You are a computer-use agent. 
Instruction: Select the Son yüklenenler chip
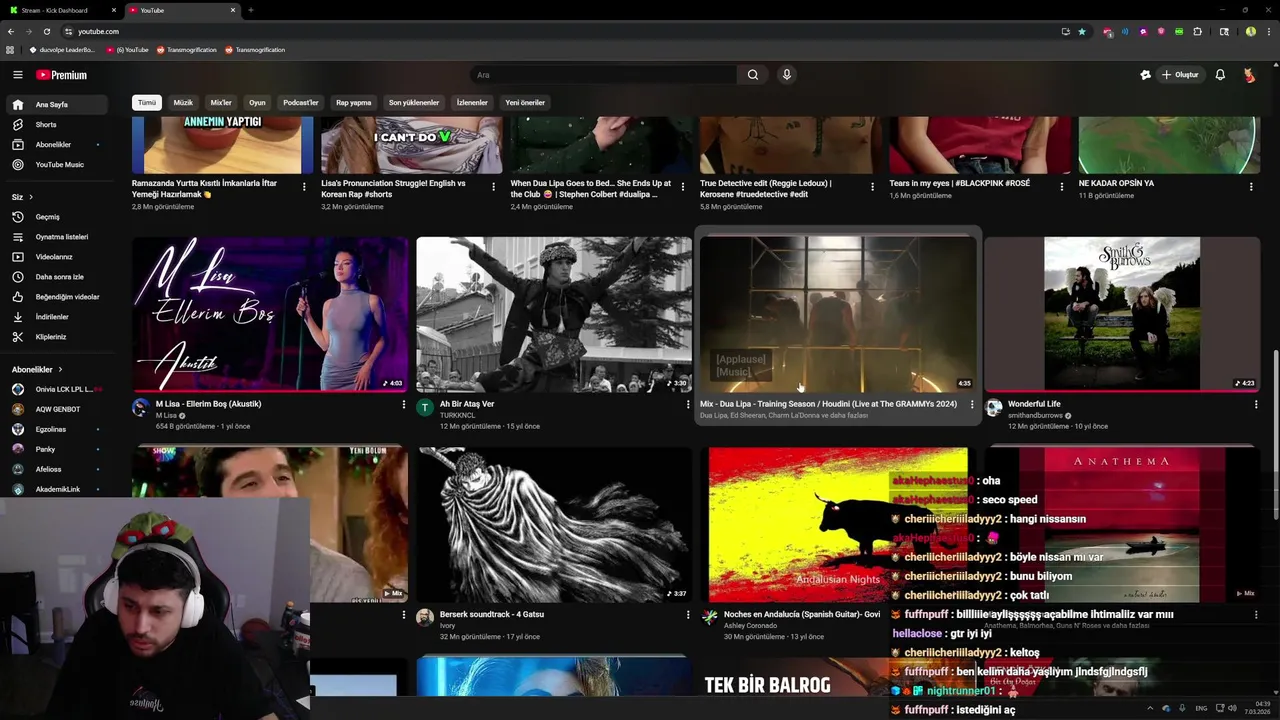[414, 102]
